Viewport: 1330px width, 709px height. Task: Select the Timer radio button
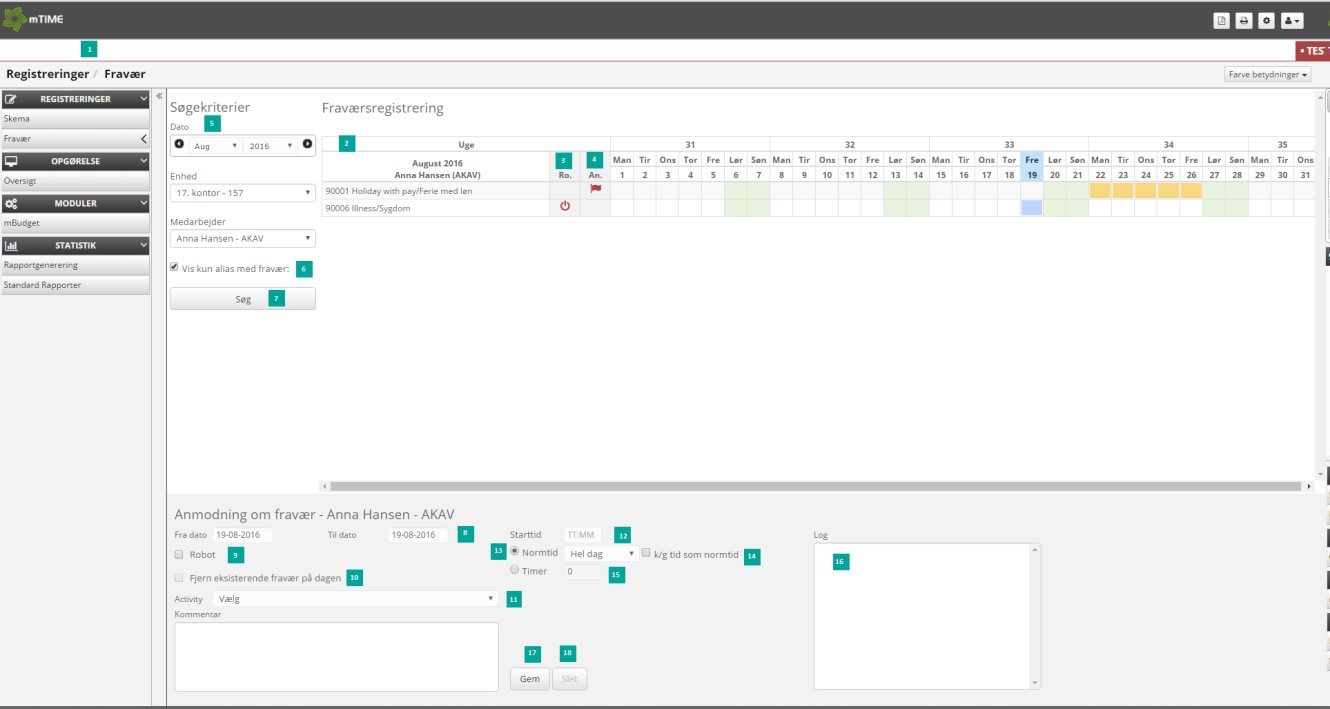point(515,570)
